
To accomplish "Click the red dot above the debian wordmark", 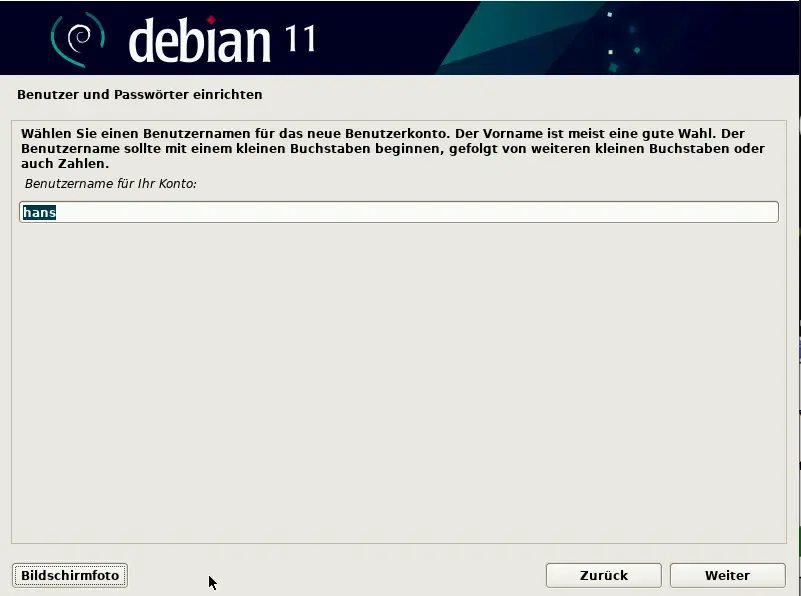I will [x=212, y=19].
